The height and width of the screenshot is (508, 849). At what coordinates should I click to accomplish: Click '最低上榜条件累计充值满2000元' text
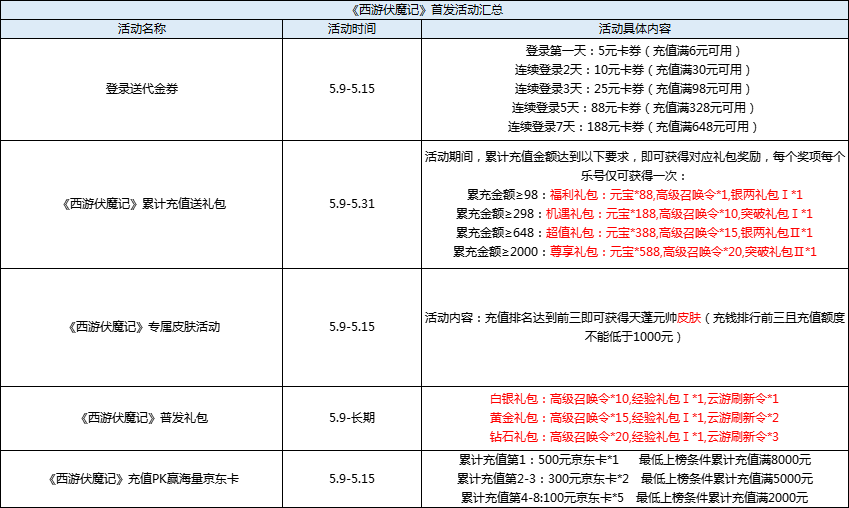click(x=722, y=498)
